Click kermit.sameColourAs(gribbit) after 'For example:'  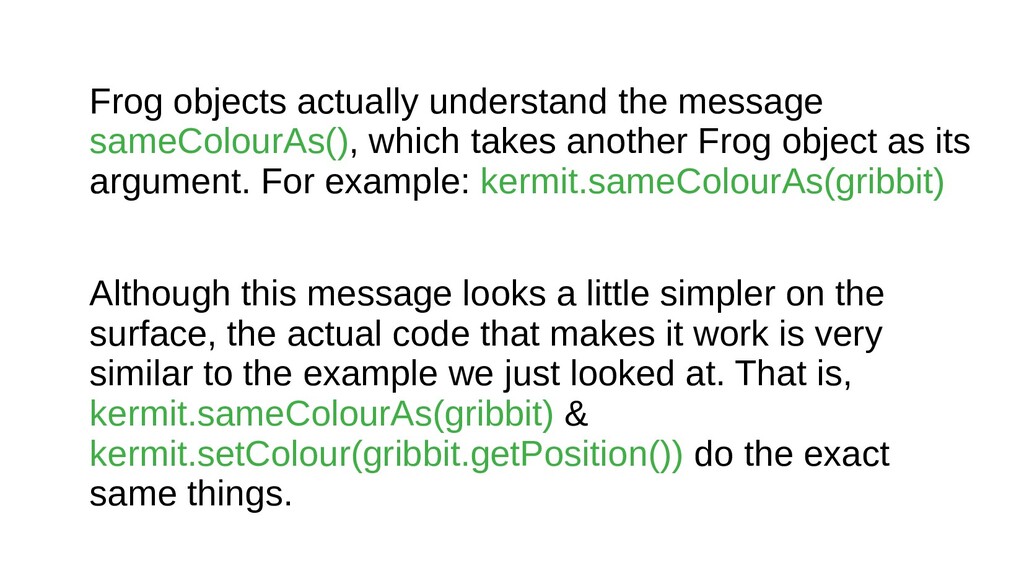tap(712, 182)
